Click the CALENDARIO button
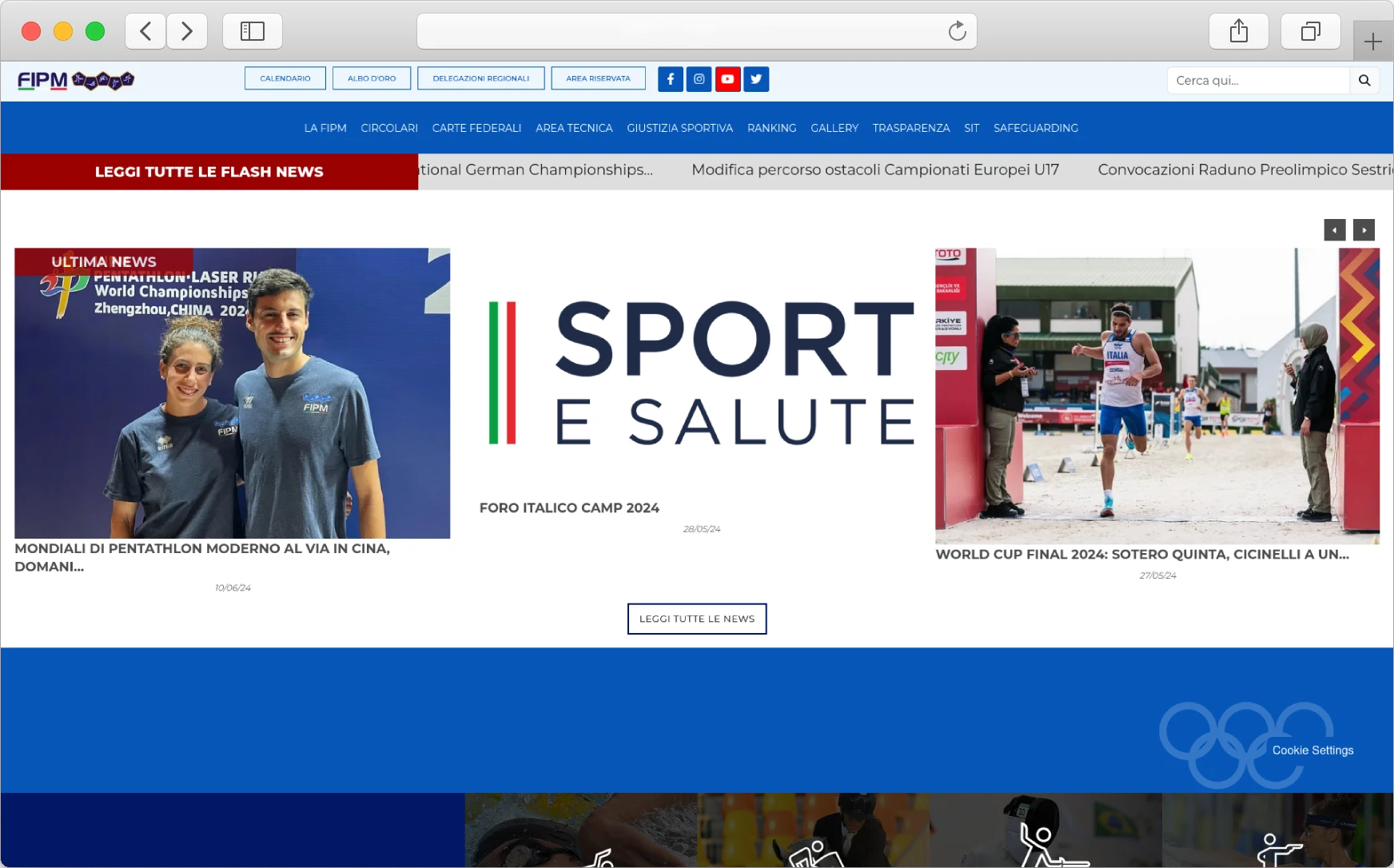 pos(285,78)
